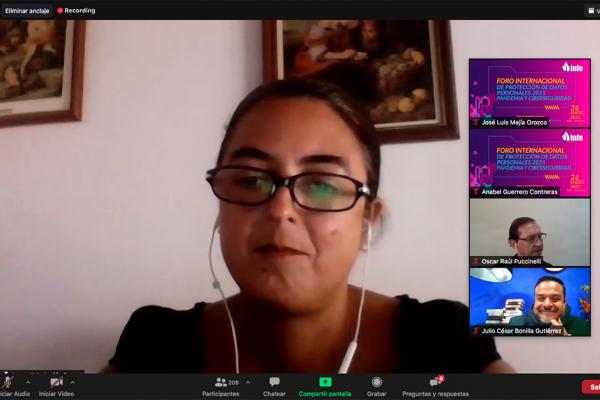The image size is (600, 400).
Task: Open the Participantes panel
Action: click(x=221, y=387)
